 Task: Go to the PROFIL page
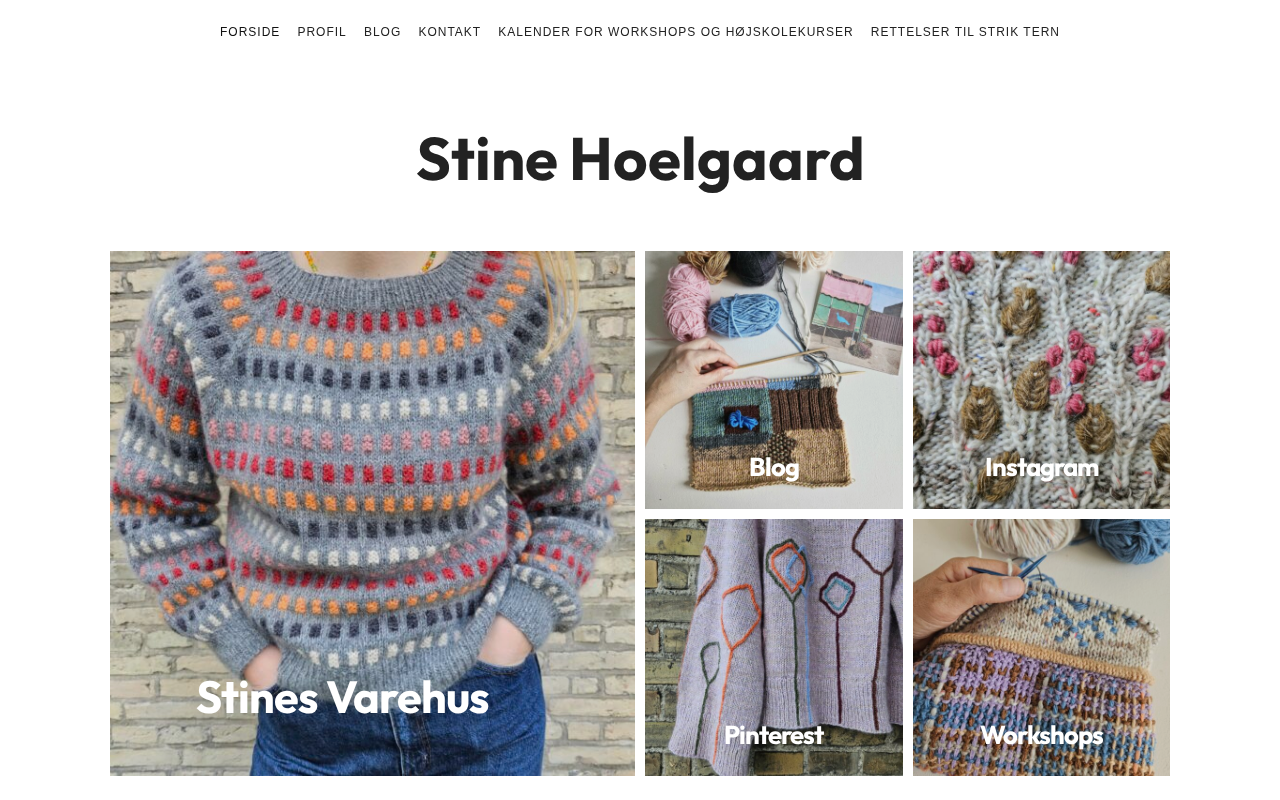click(322, 32)
